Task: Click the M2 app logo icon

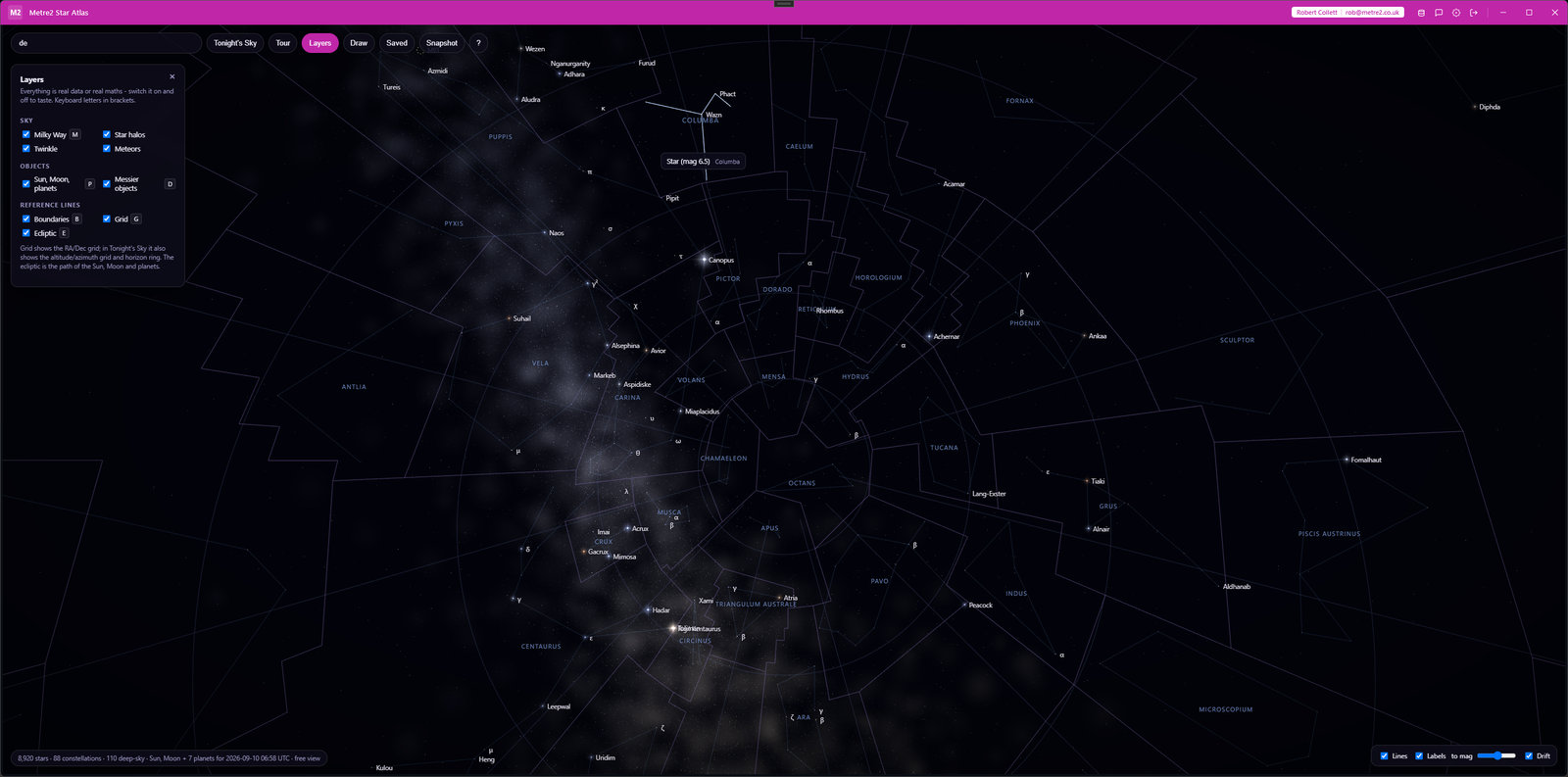Action: coord(15,13)
